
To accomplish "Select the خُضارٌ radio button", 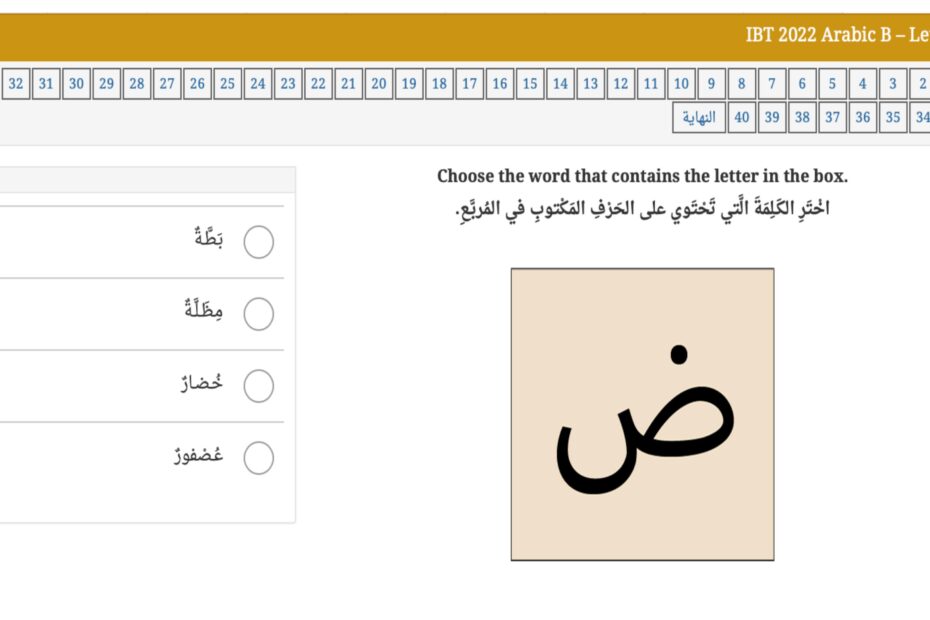I will [x=259, y=386].
